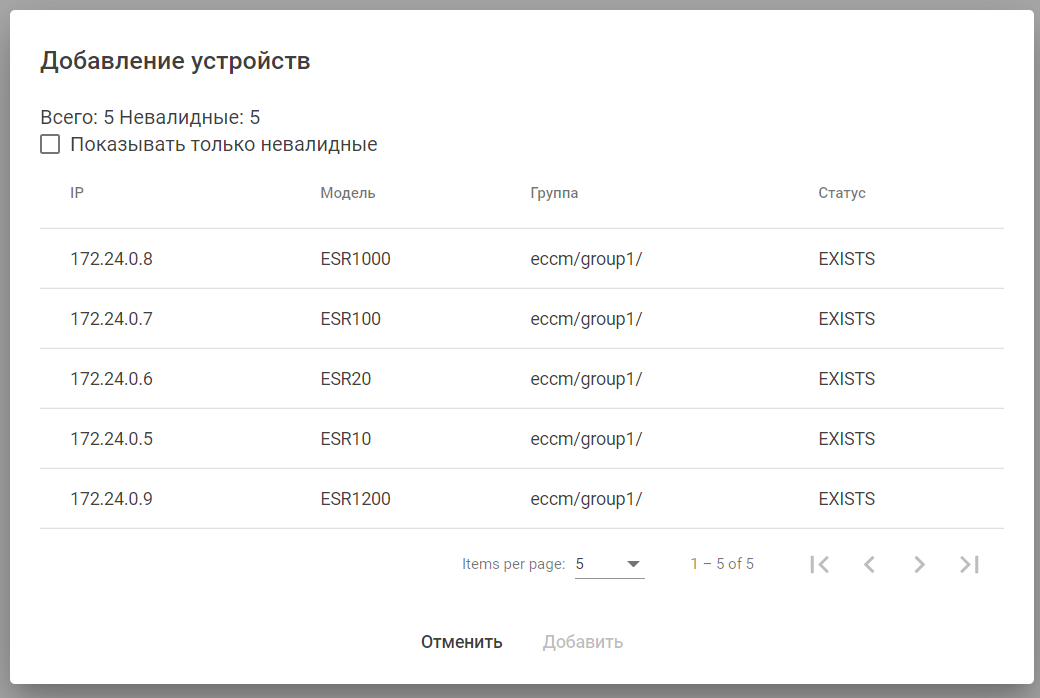
Task: Go to next page arrow
Action: point(919,564)
